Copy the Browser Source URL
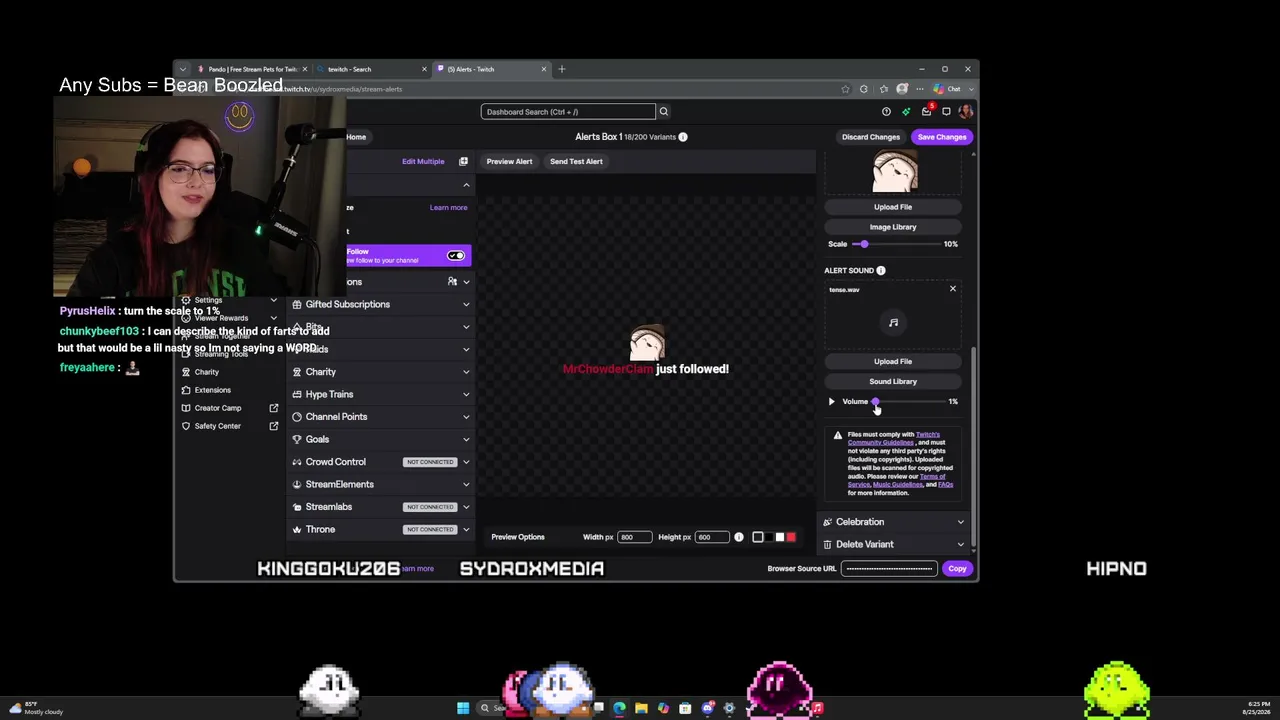Screen dimensions: 1280x720 [x=957, y=569]
